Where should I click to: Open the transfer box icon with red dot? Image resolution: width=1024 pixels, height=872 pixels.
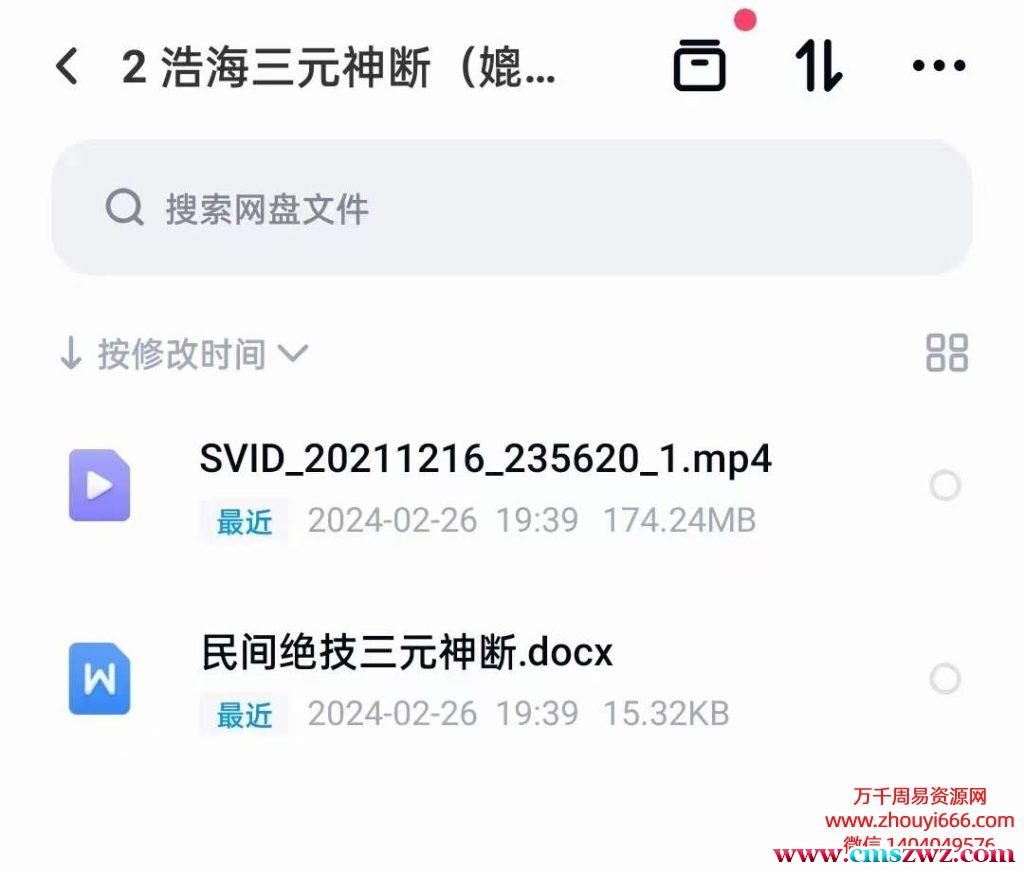pos(699,65)
